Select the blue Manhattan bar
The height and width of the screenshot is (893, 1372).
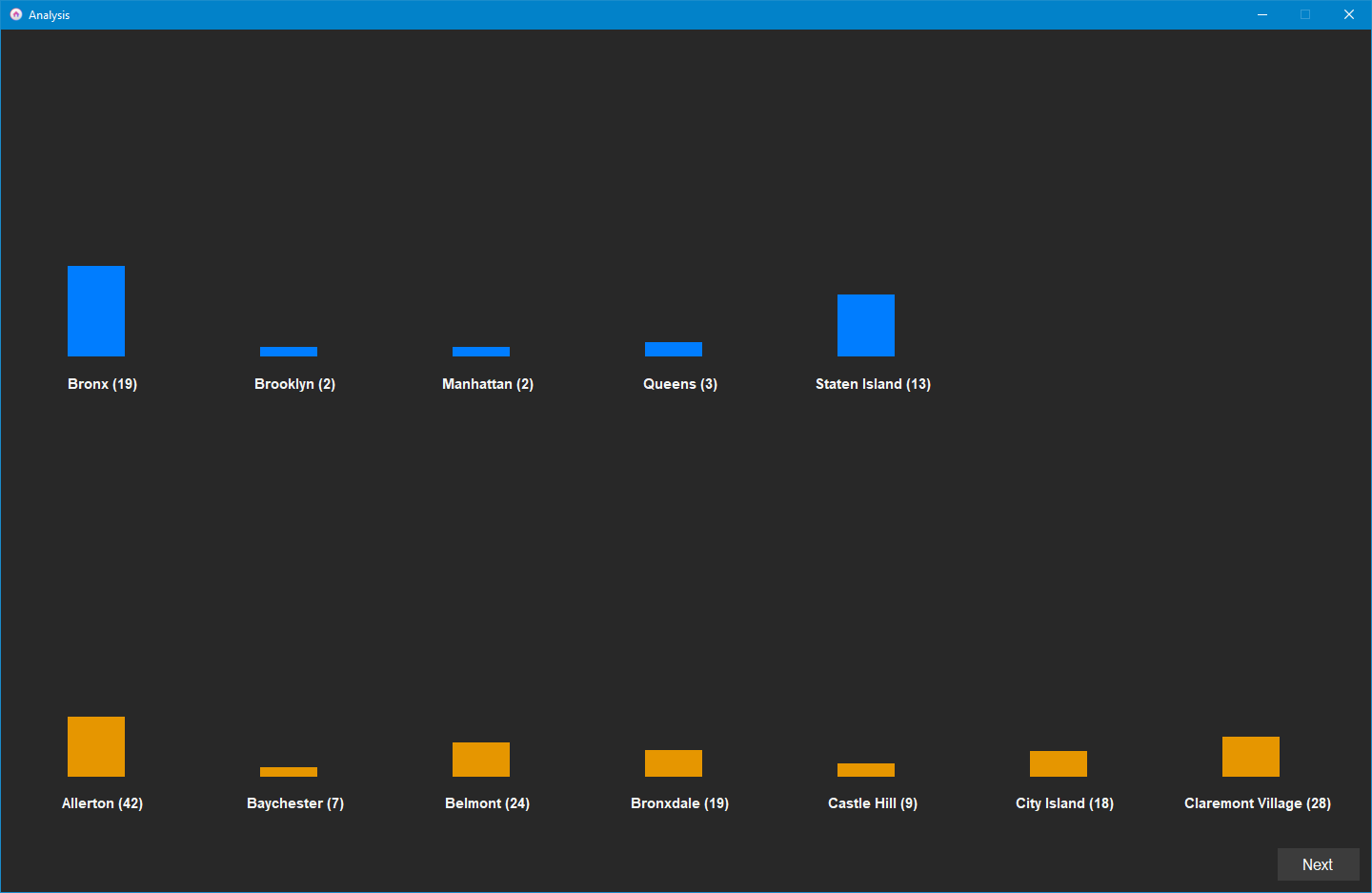tap(481, 352)
